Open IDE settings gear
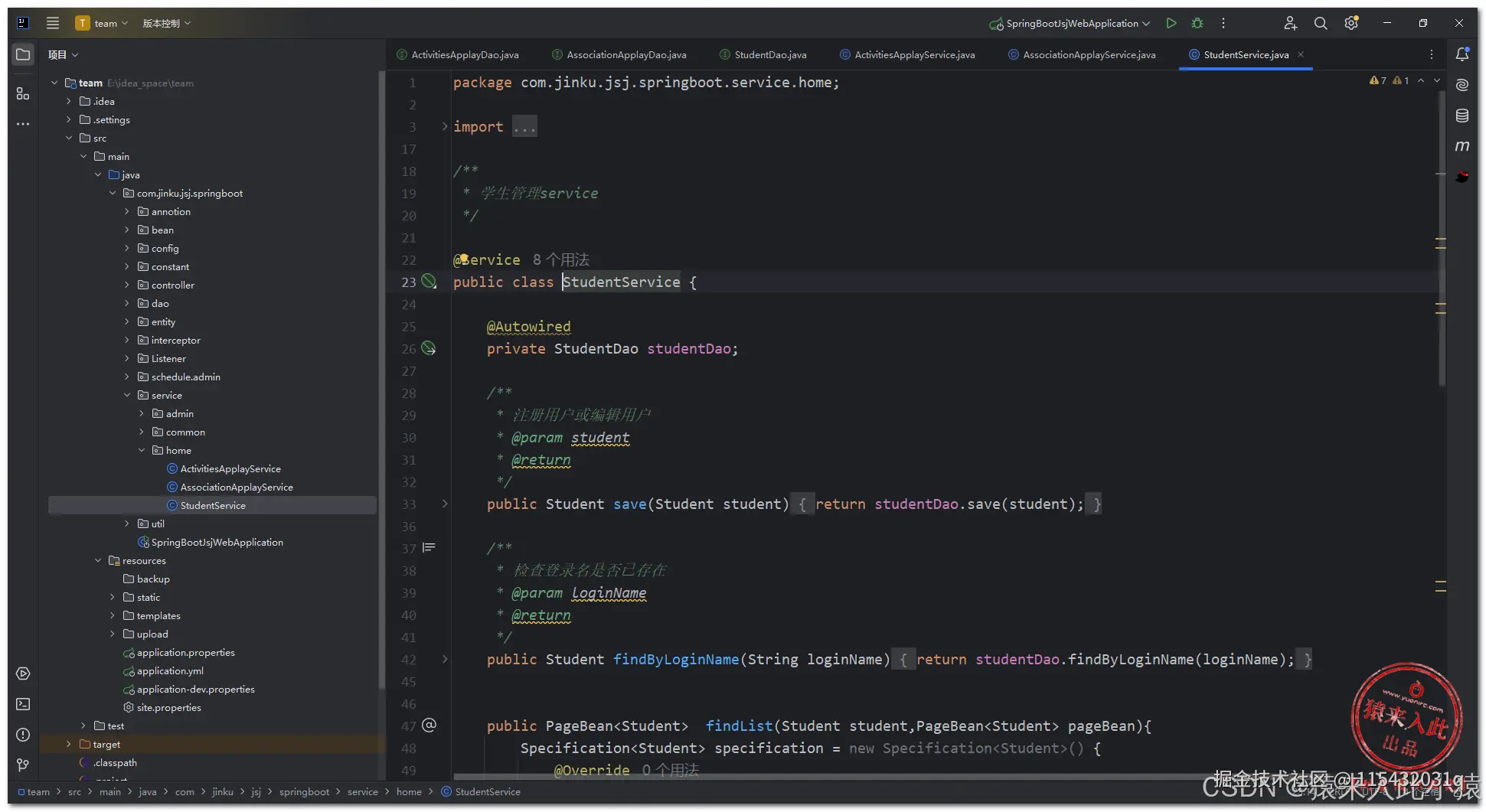 pyautogui.click(x=1351, y=23)
